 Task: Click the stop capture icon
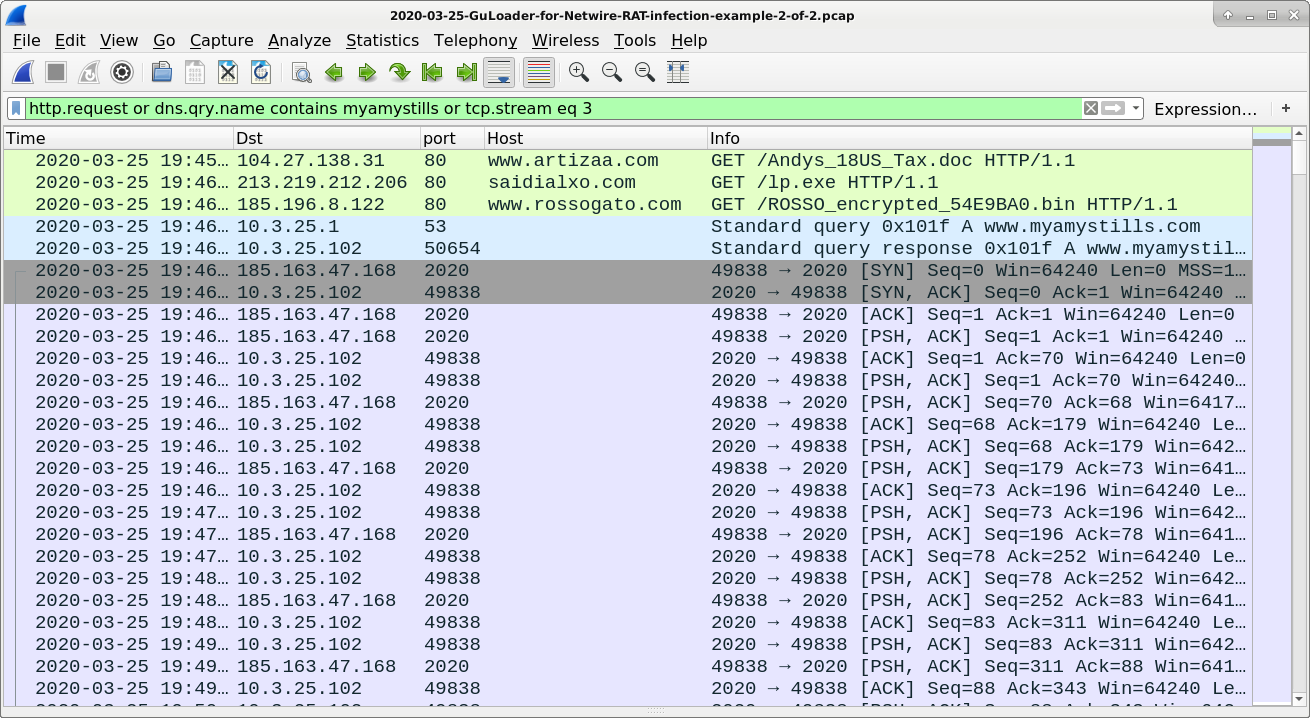(x=55, y=72)
